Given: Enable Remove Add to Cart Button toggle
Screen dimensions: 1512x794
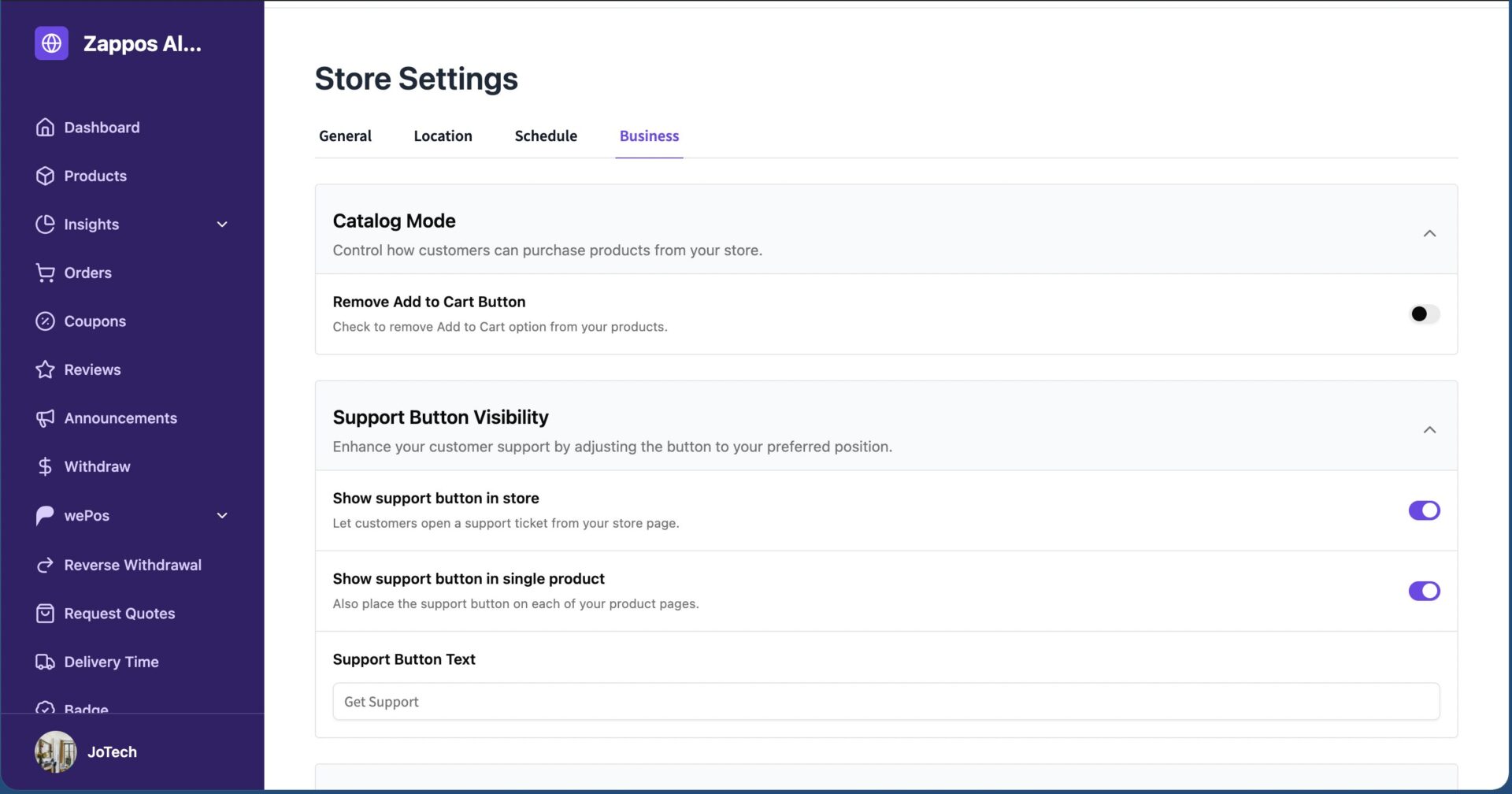Looking at the screenshot, I should (x=1424, y=314).
